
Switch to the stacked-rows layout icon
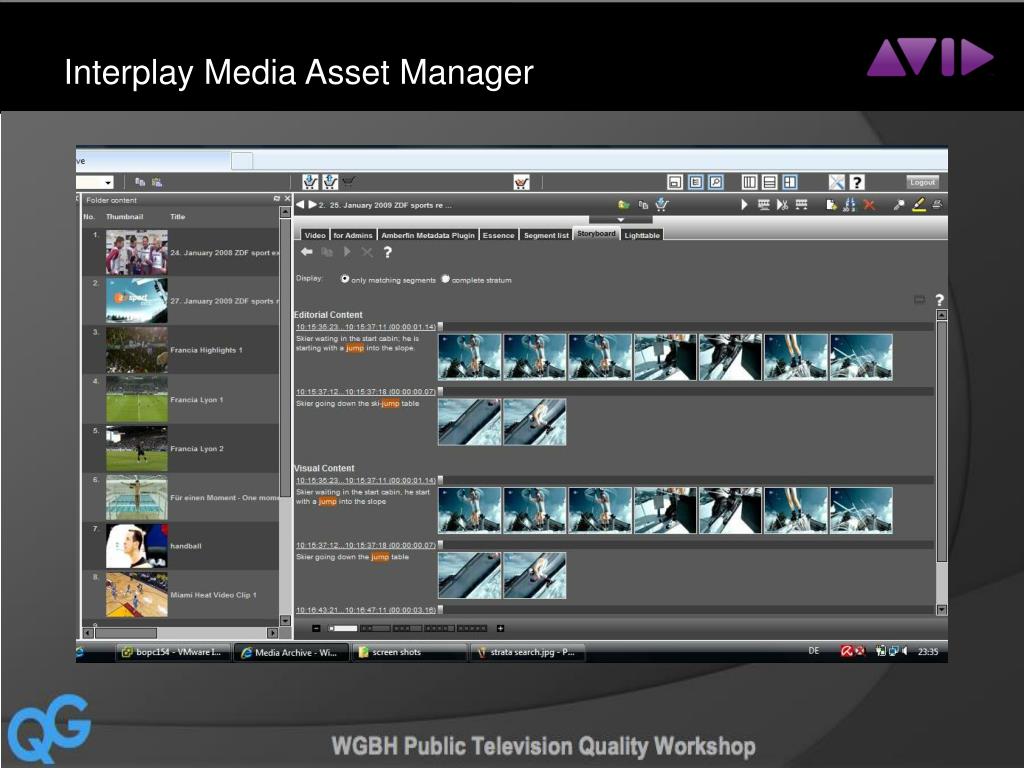[770, 182]
